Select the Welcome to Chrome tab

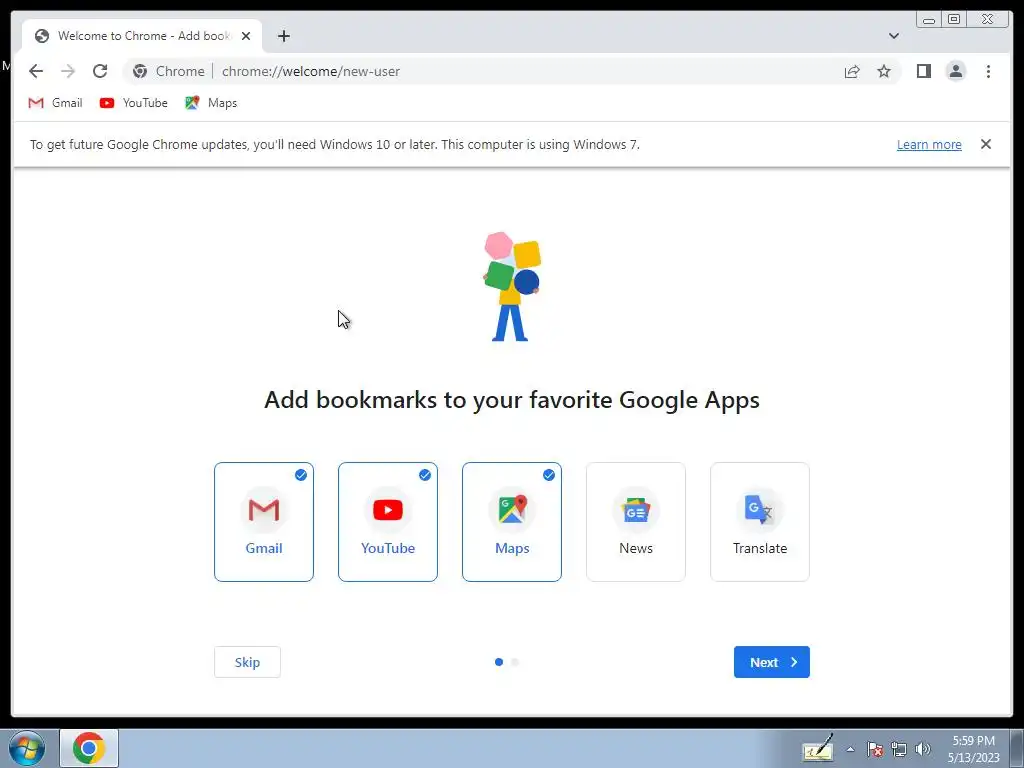pos(142,36)
